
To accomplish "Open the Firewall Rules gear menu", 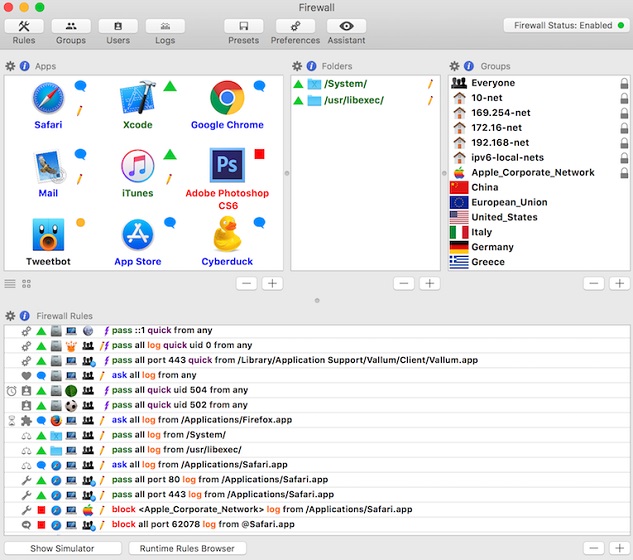I will [10, 316].
